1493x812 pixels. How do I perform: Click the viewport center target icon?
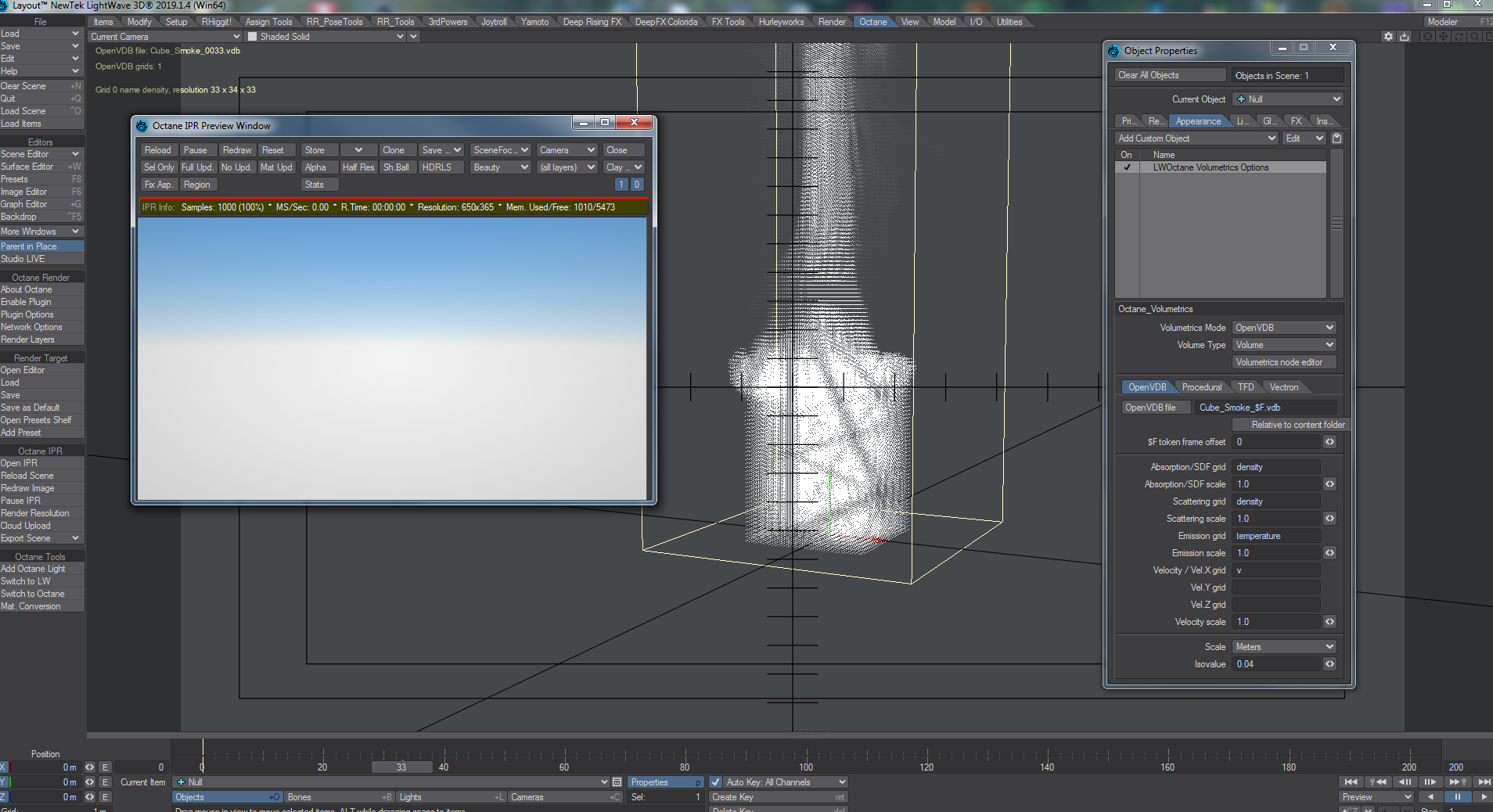(1427, 37)
